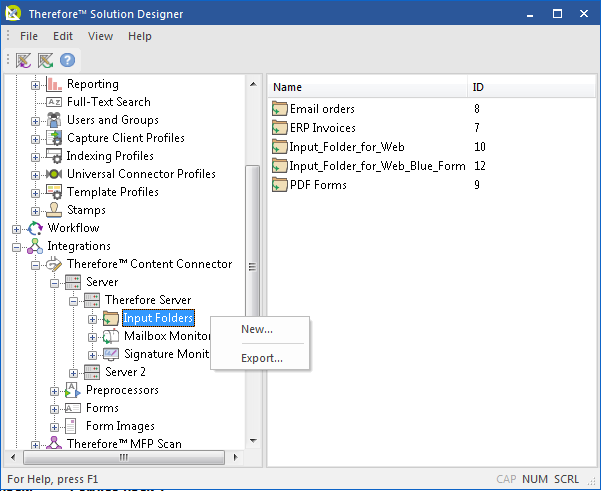Click the horizontal scroll right arrow

235,457
